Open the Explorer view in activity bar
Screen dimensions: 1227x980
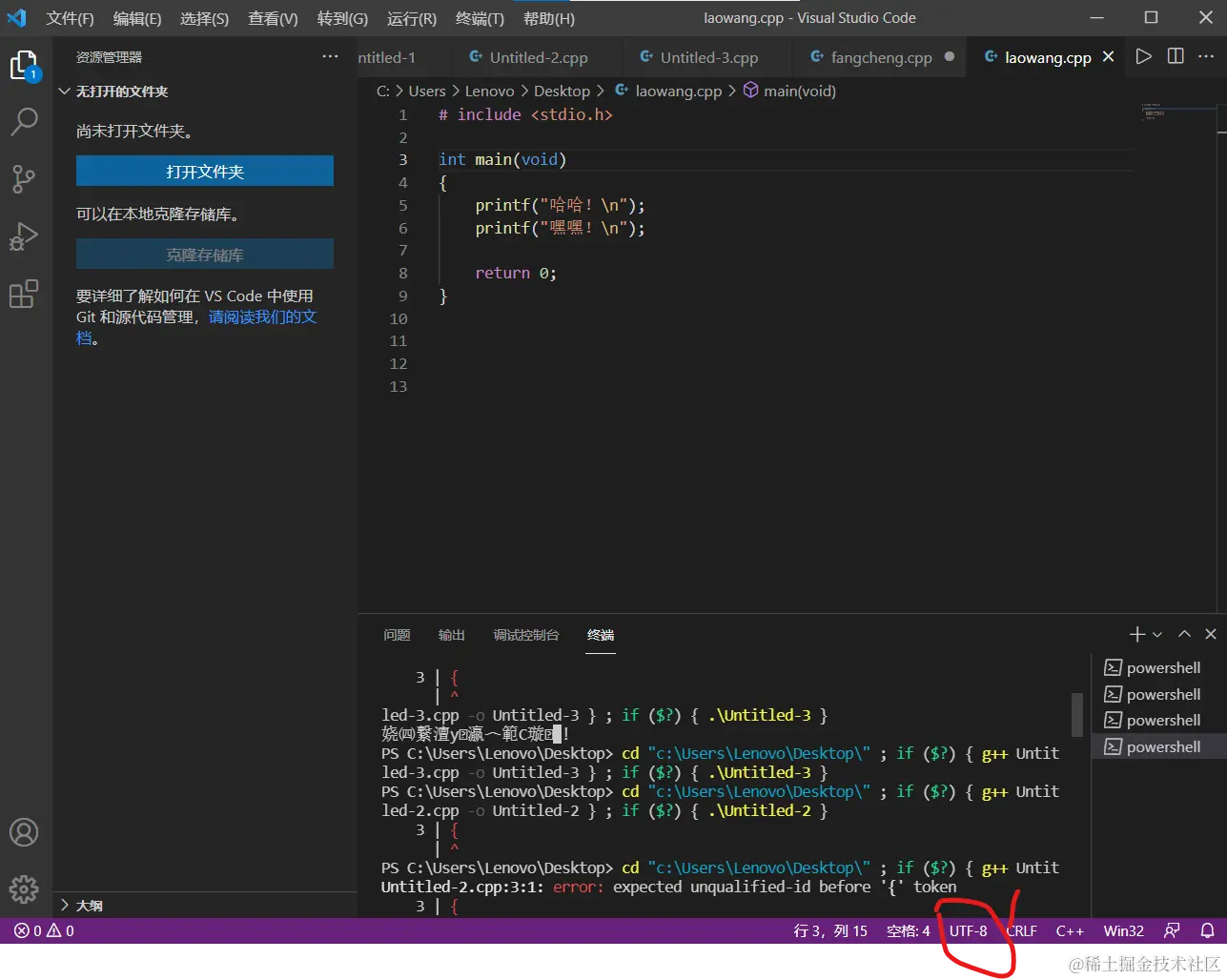[24, 65]
